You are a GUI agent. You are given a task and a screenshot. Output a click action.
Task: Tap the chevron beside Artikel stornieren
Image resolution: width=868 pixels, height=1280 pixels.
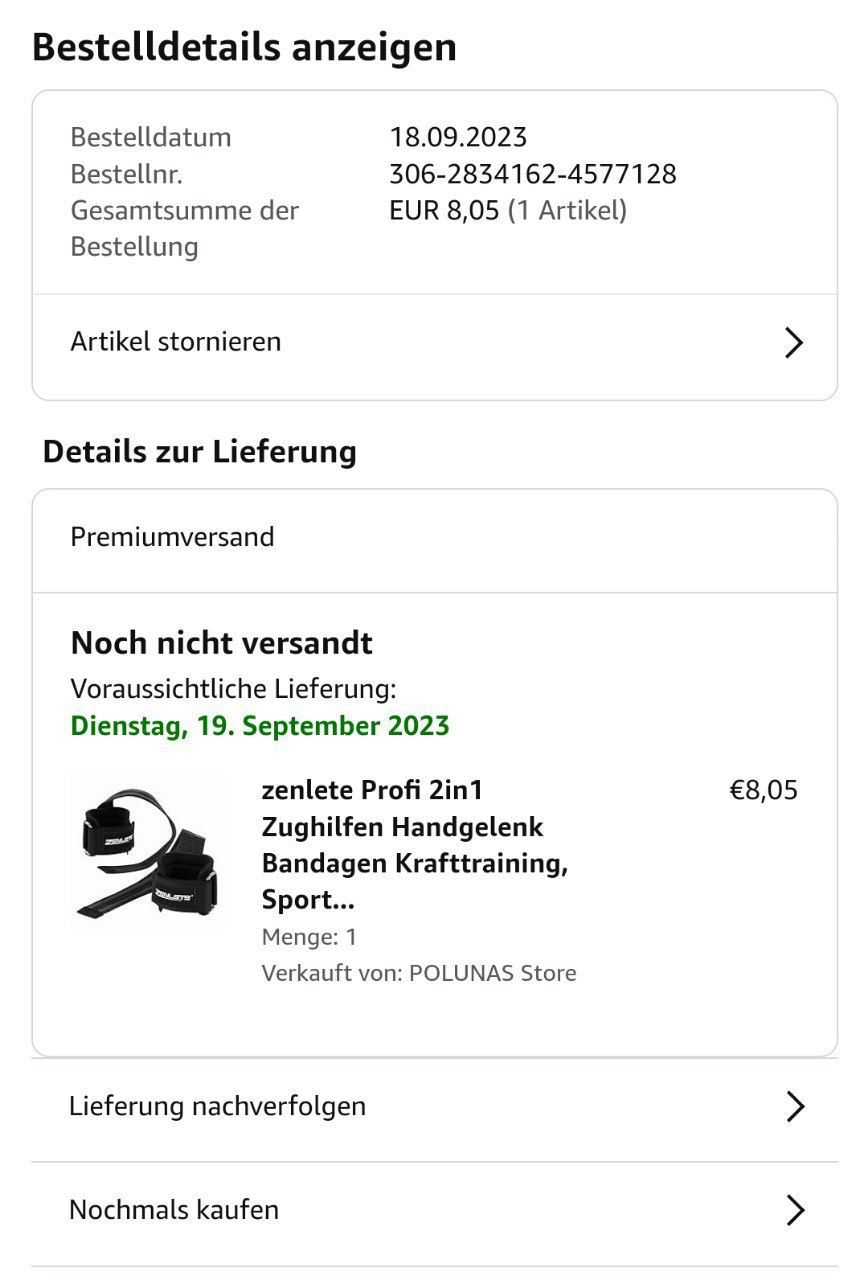coord(794,343)
